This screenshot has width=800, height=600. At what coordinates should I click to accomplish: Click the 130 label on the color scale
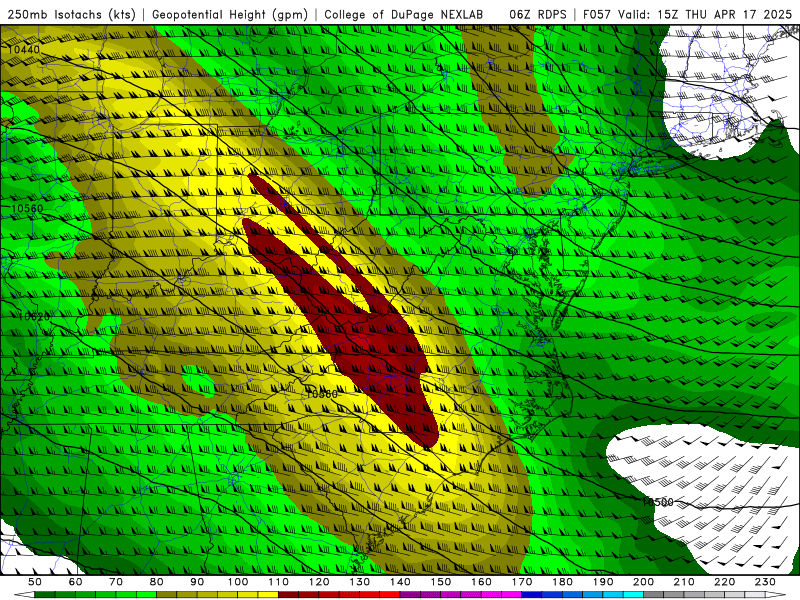(359, 582)
